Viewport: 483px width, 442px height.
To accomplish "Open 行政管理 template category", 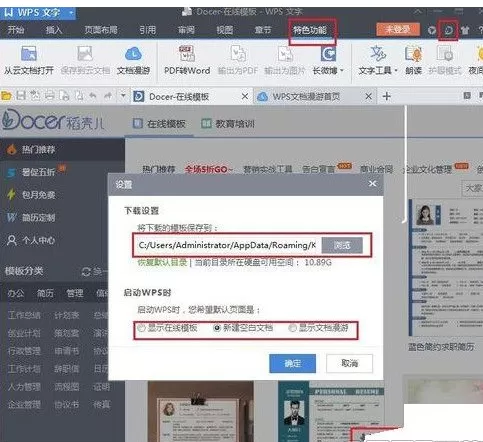I will [24, 351].
